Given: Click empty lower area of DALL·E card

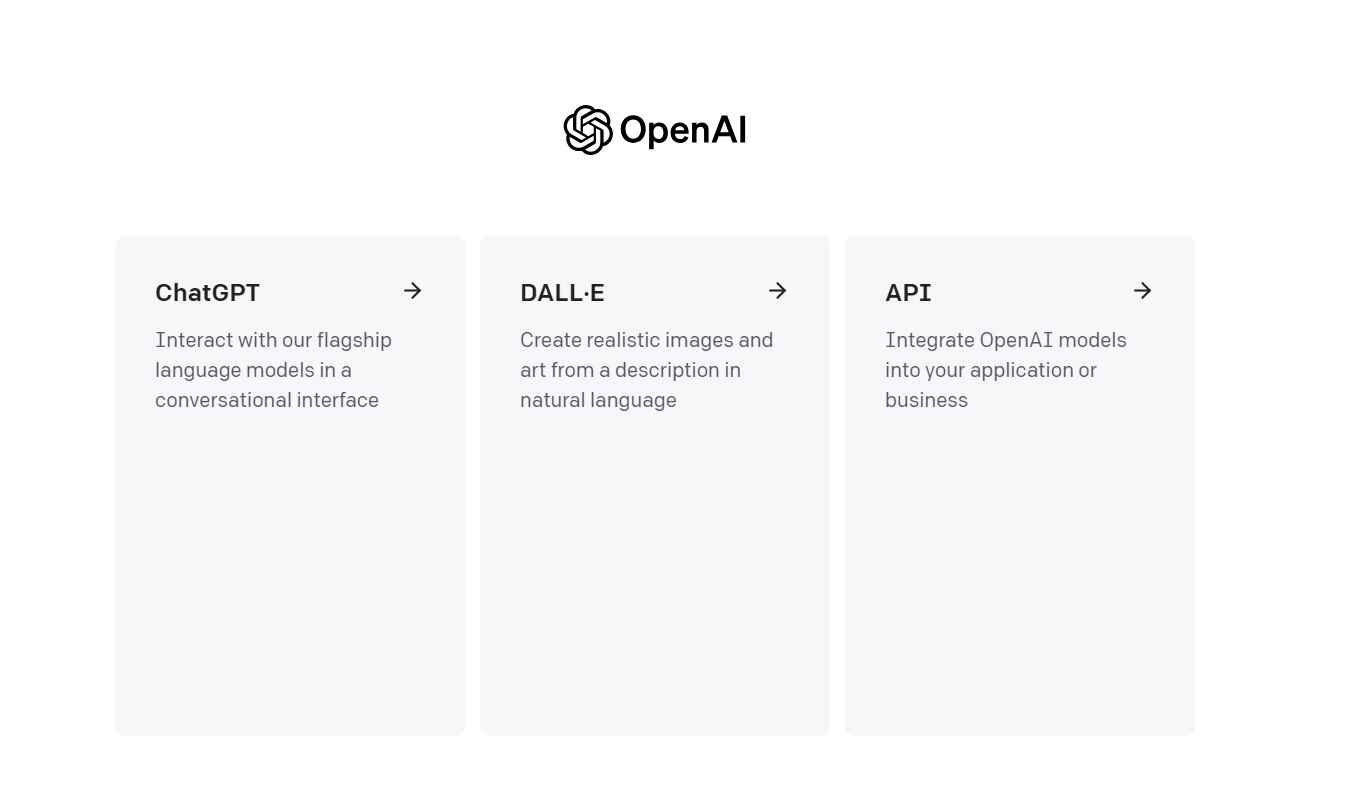Looking at the screenshot, I should click(655, 580).
